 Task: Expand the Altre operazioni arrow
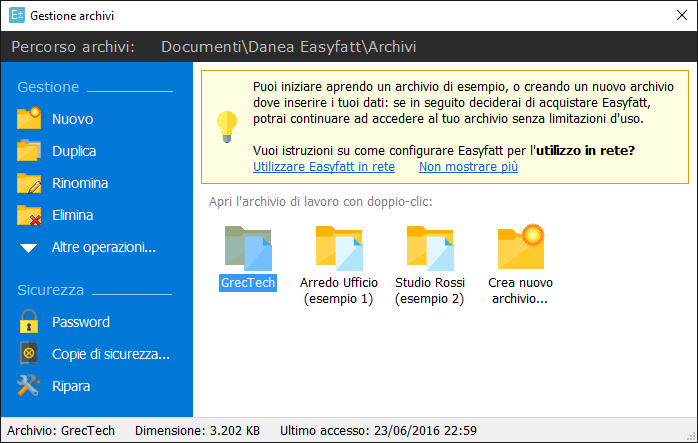click(x=29, y=247)
